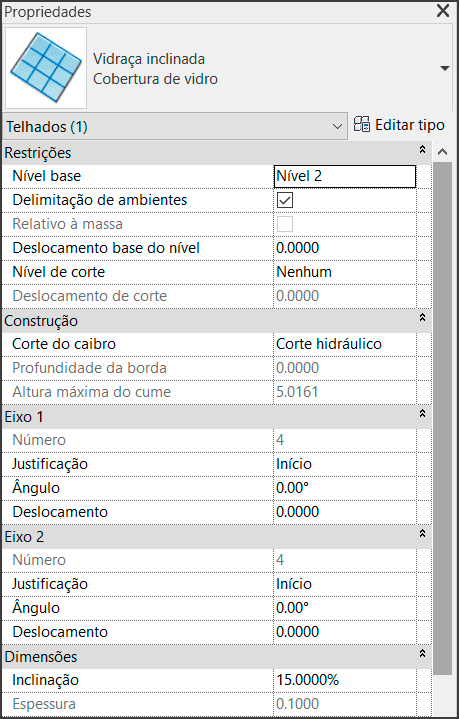Click the Eixo 2 section header label

(x=24, y=537)
